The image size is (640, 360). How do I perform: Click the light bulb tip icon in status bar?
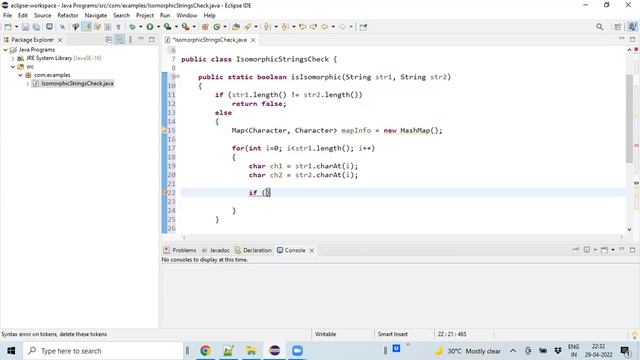point(635,334)
